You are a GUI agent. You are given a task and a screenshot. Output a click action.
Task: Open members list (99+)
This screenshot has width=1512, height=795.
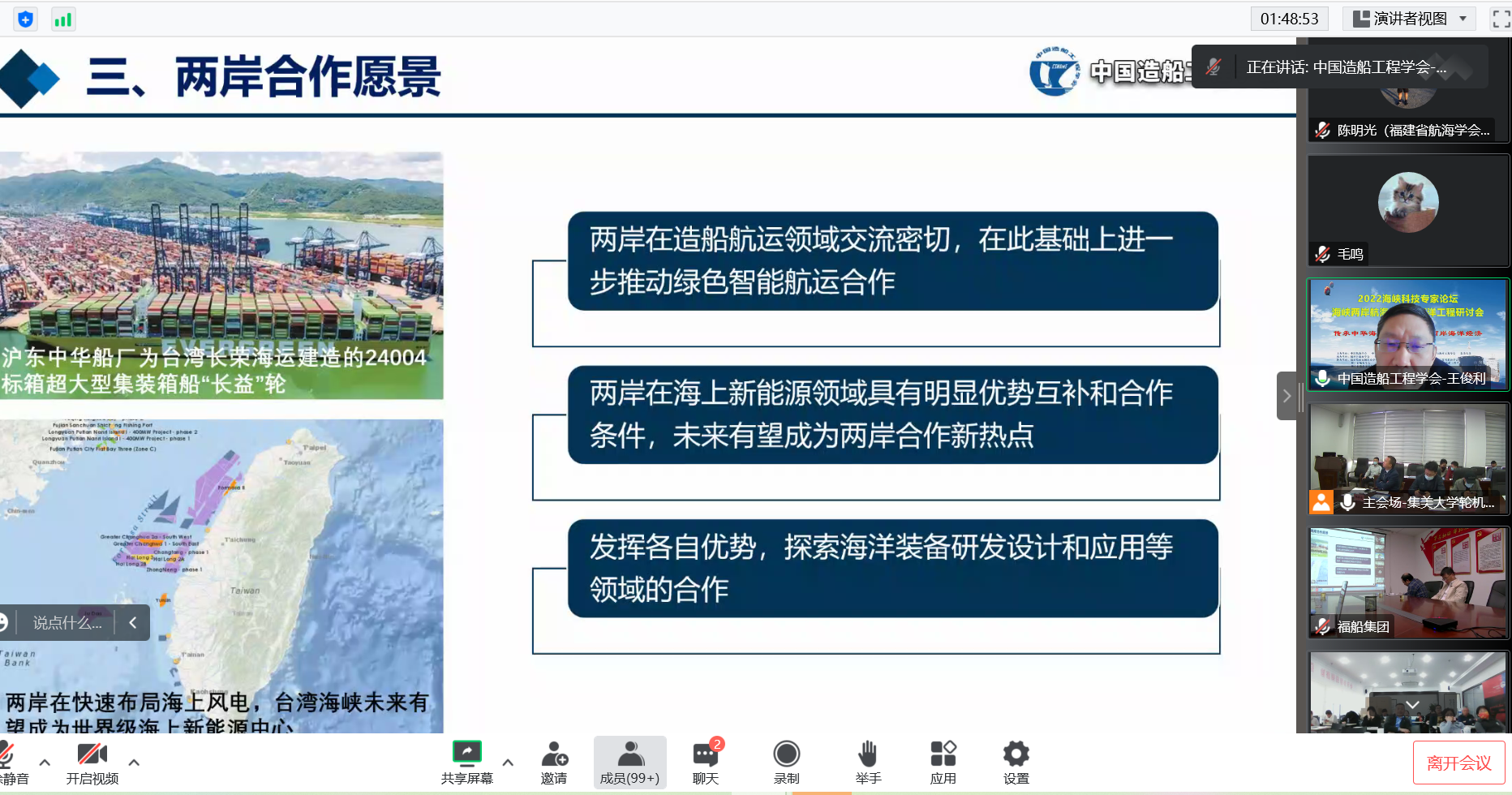pyautogui.click(x=629, y=763)
